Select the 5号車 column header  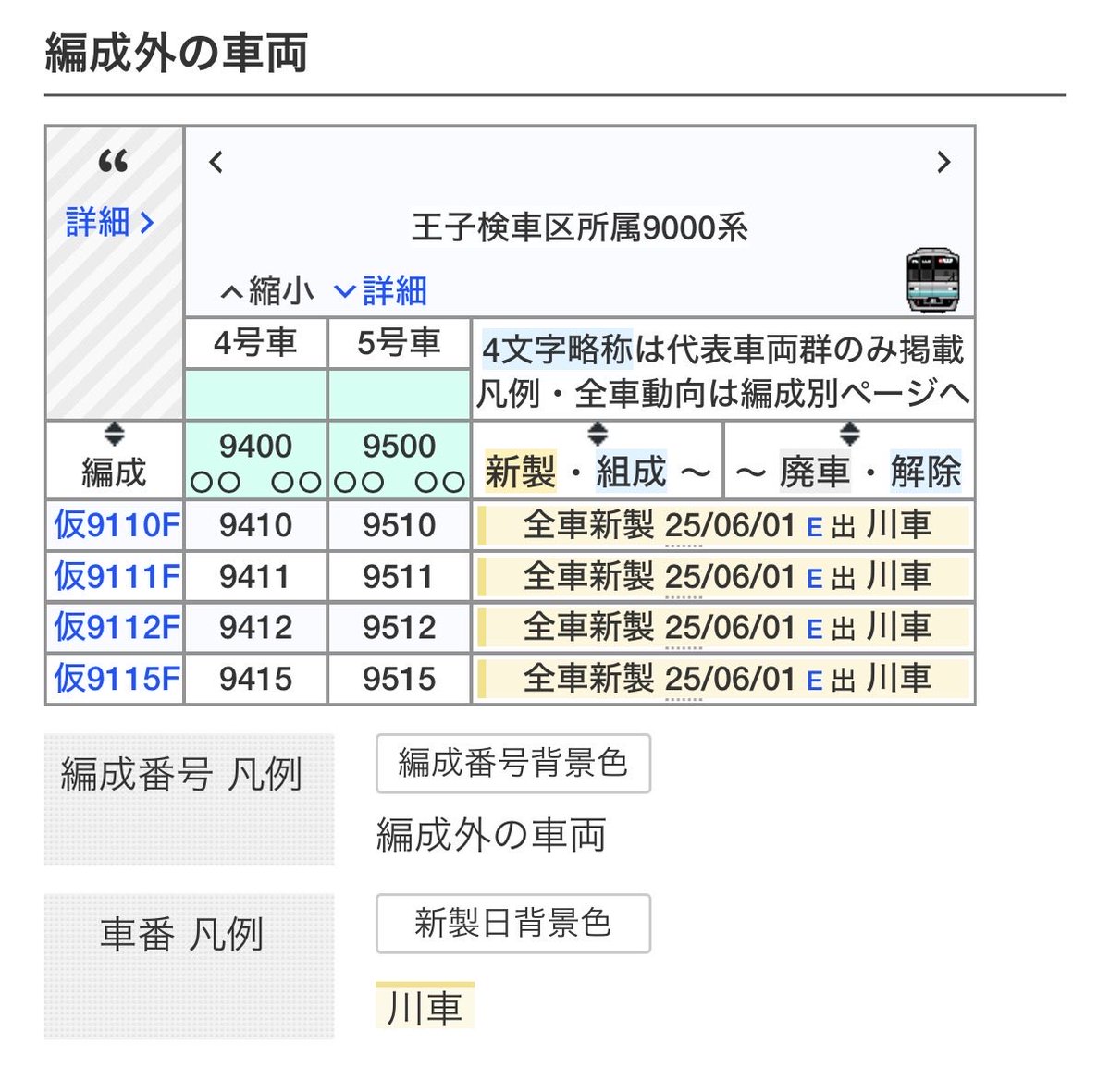click(399, 341)
